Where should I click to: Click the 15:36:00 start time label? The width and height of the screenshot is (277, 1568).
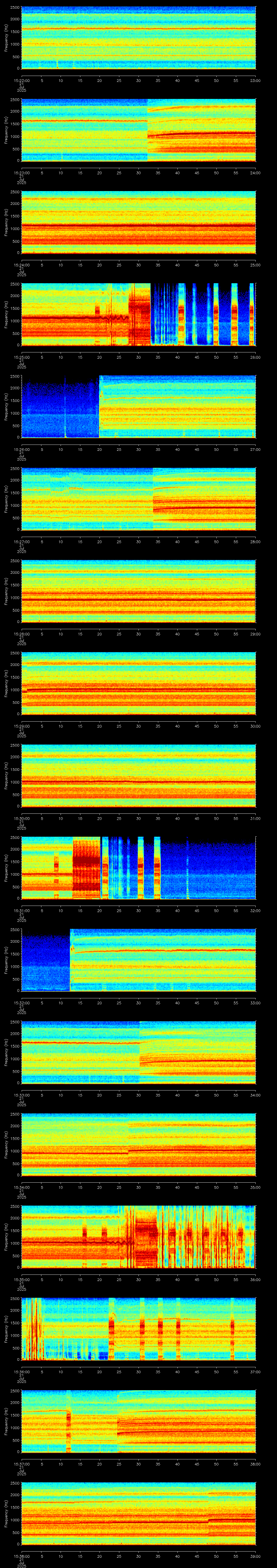click(21, 1371)
